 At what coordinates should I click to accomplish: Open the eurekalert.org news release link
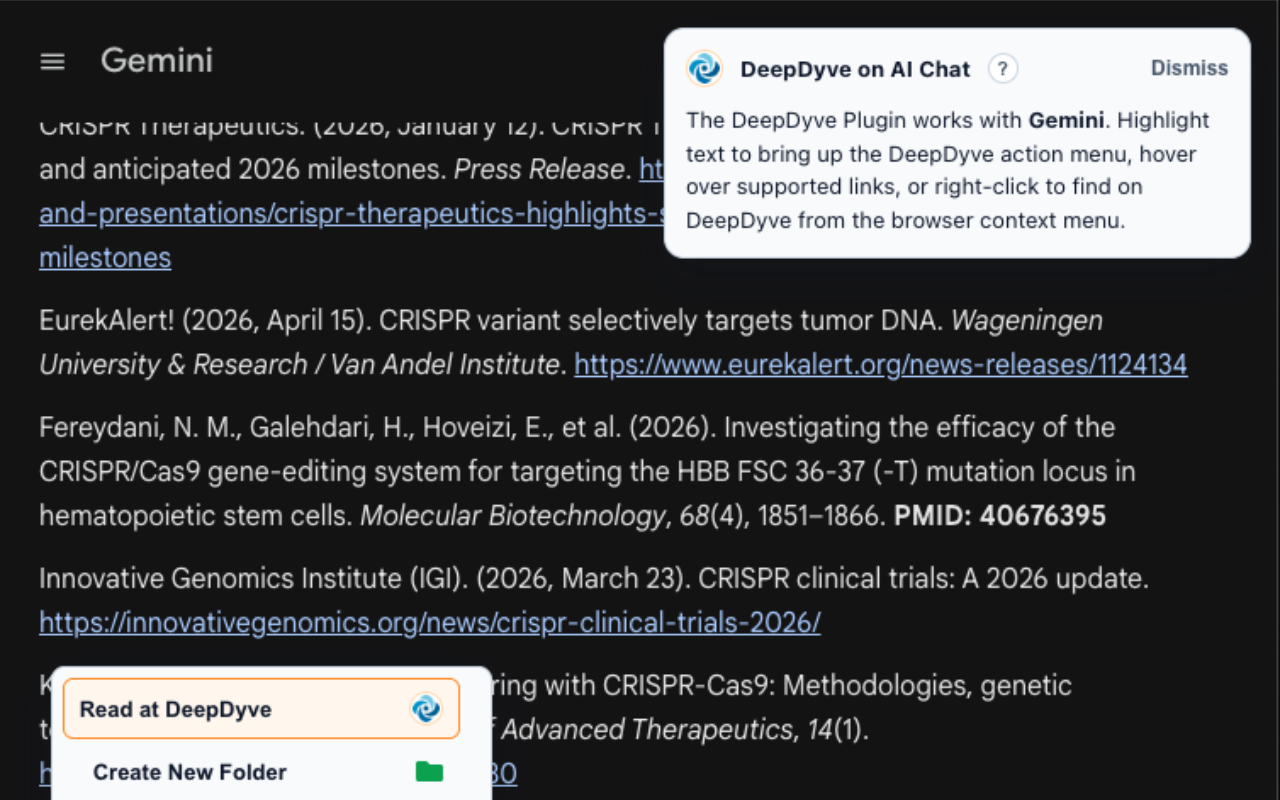point(880,365)
